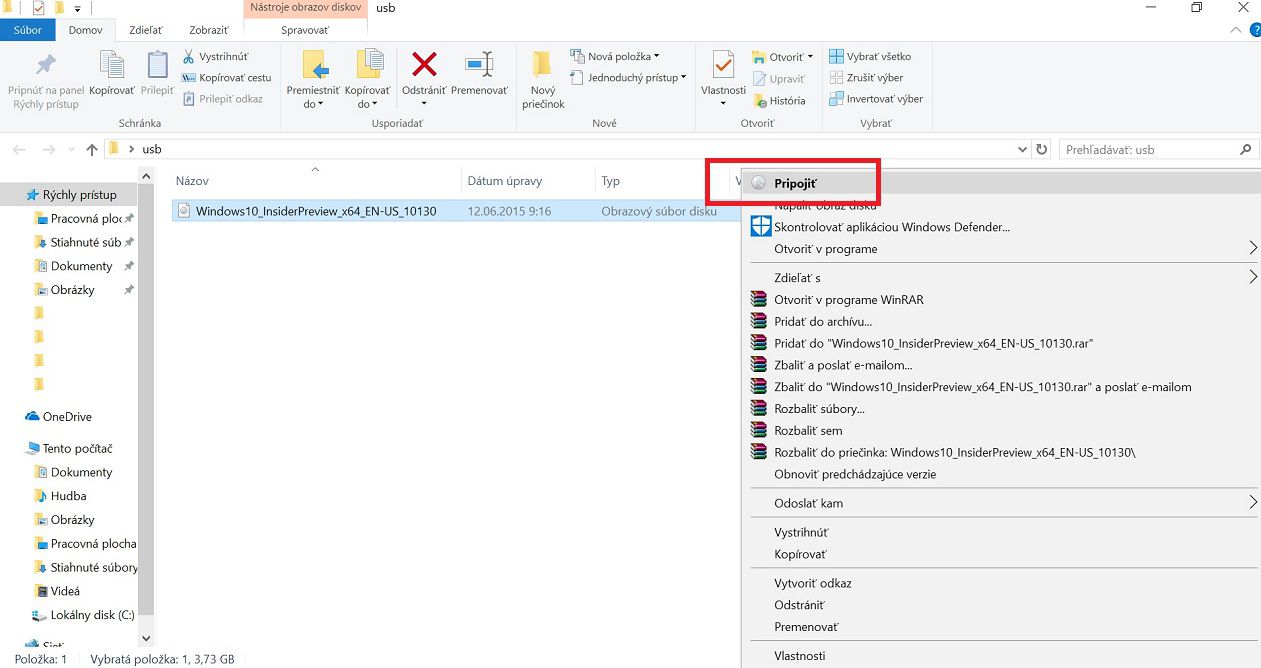Screen dimensions: 1261x668
Task: Select Tento počítač in the navigation pane
Action: pos(77,449)
